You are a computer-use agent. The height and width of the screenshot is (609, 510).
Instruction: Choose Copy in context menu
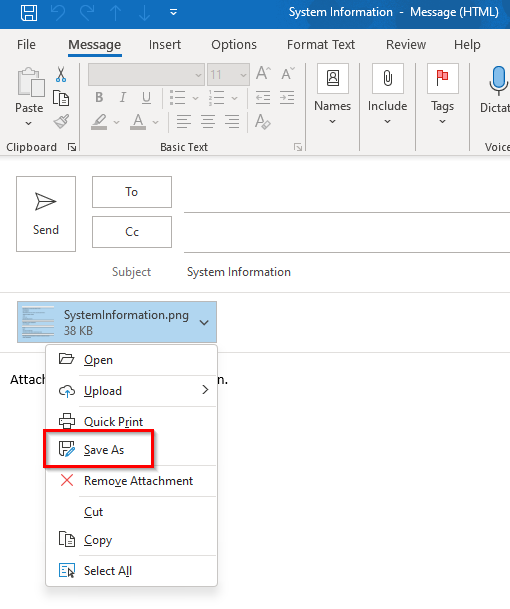[x=131, y=540]
